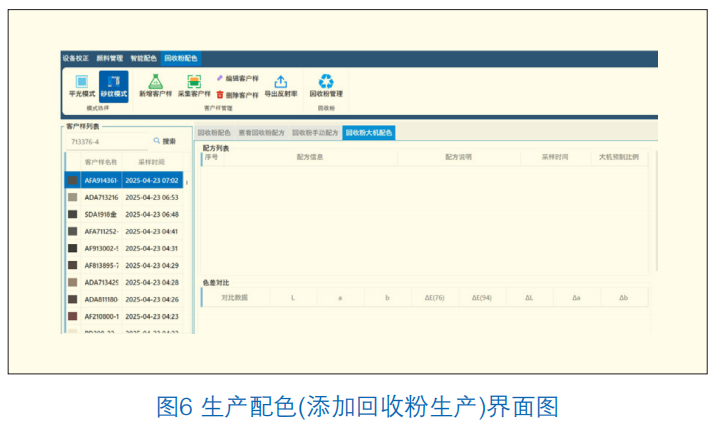Click 导出反射率 export icon
Screen dimensions: 726x432
click(x=281, y=81)
